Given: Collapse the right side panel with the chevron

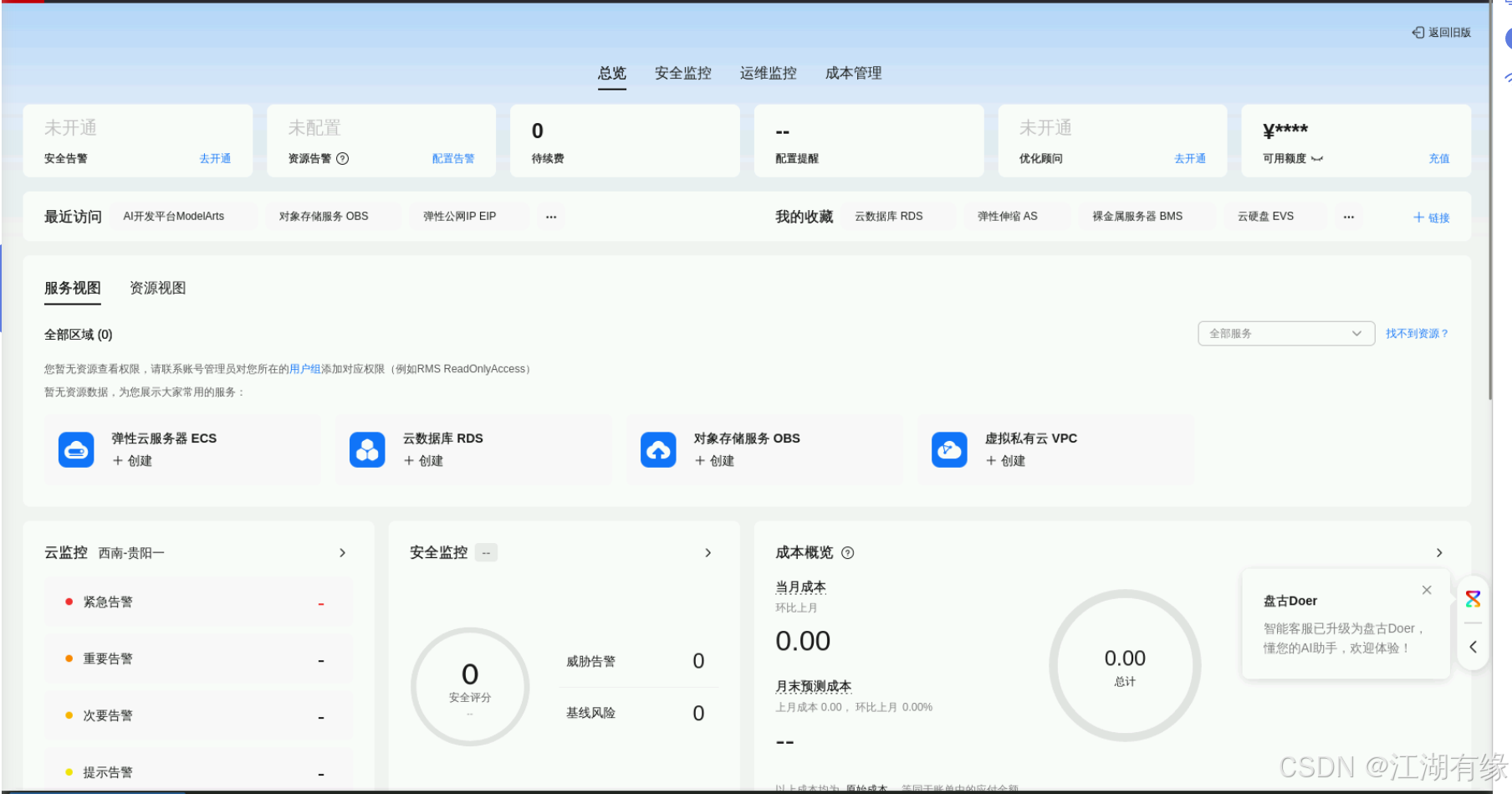Looking at the screenshot, I should point(1473,646).
